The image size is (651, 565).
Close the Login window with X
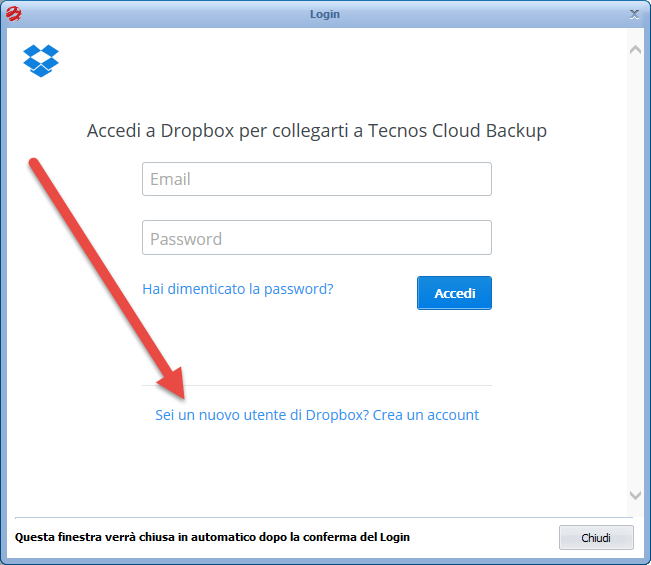(x=634, y=14)
